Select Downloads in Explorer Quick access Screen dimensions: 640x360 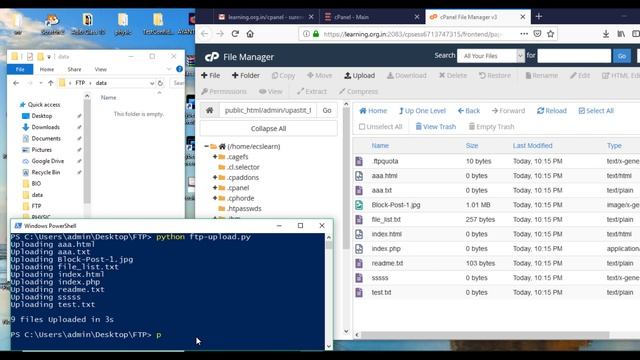point(45,127)
